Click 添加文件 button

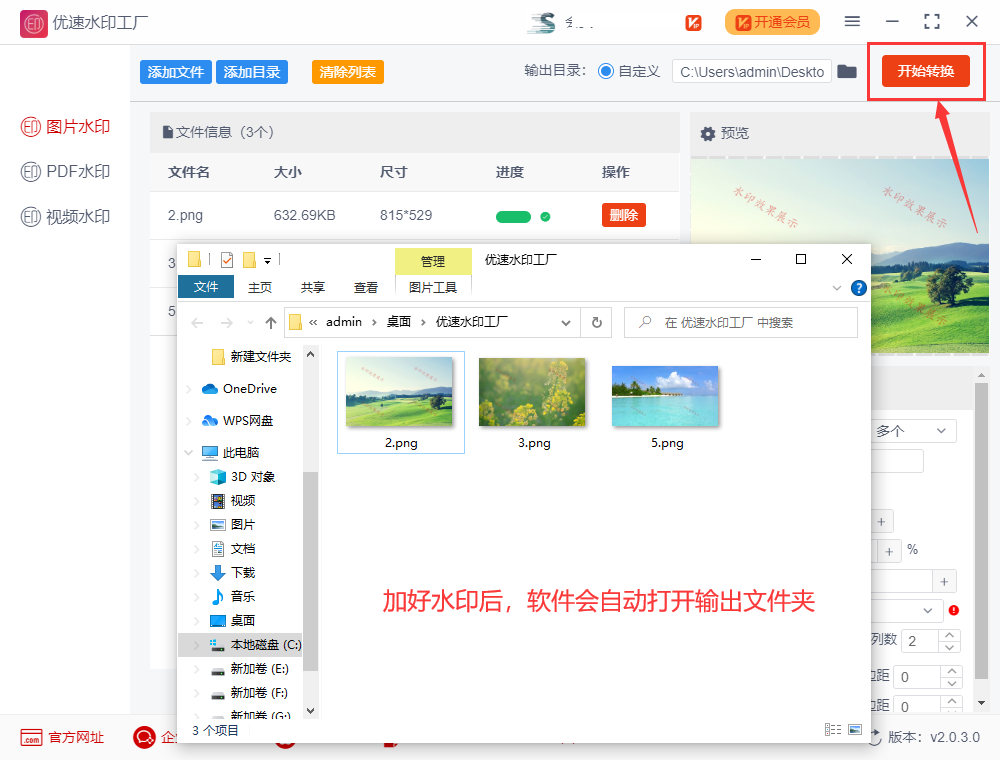pos(175,72)
